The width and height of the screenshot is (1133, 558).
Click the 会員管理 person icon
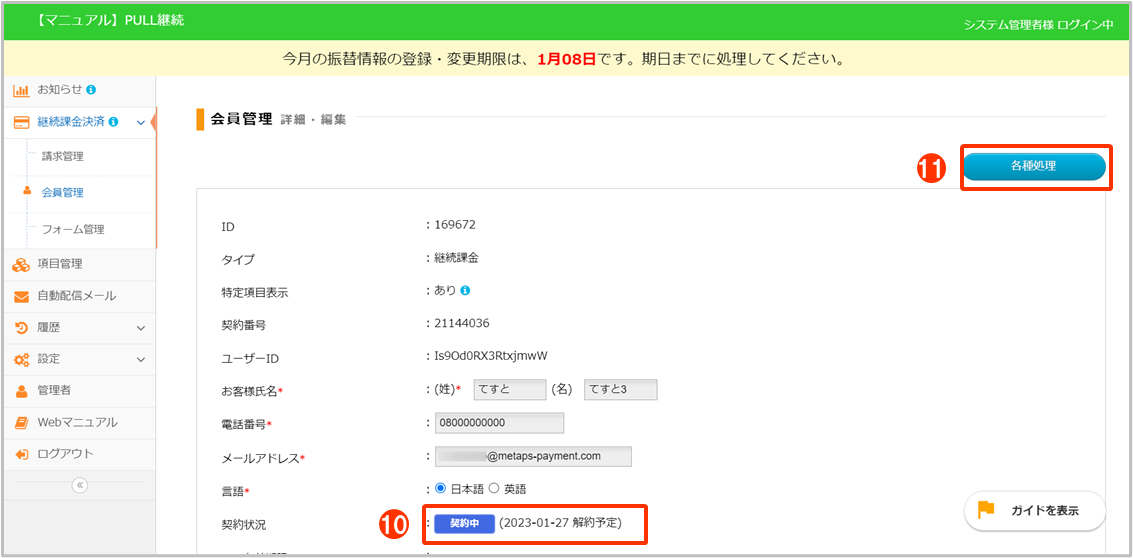pos(27,192)
